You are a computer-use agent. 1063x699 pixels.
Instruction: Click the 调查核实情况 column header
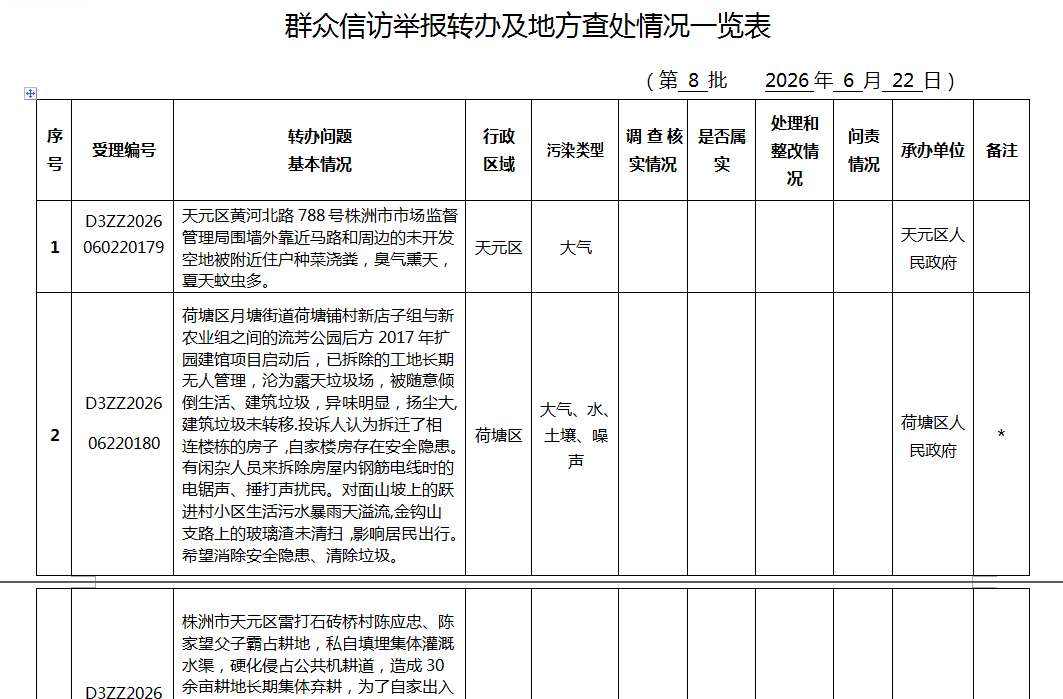pyautogui.click(x=653, y=150)
